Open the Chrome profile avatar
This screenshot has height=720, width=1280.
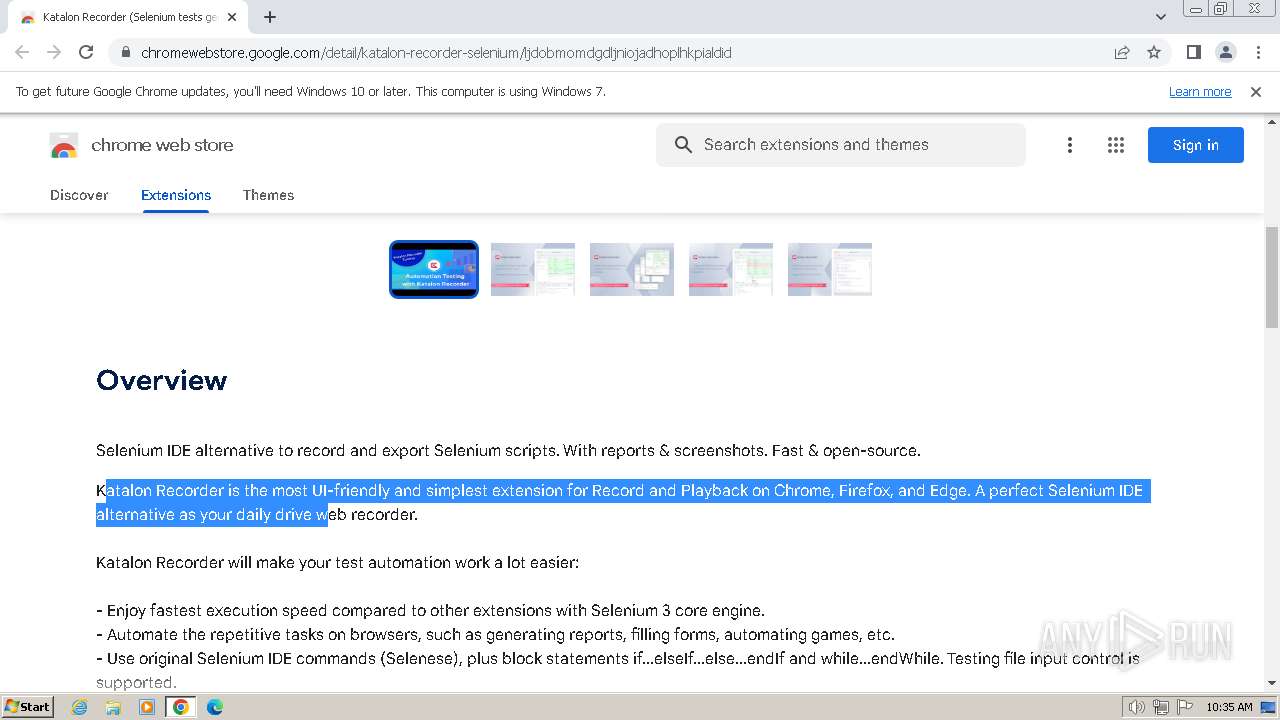1225,52
